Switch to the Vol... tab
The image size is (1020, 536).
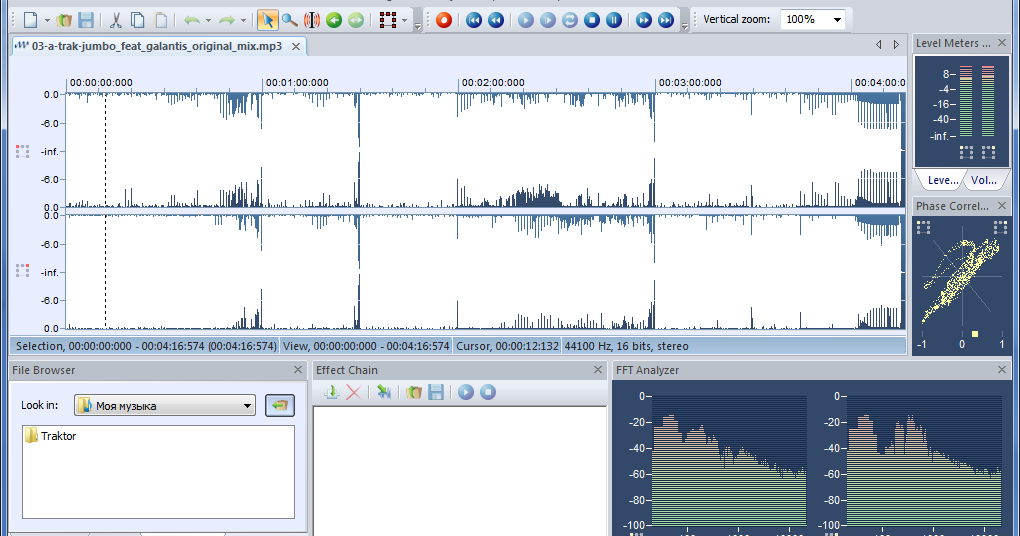984,180
